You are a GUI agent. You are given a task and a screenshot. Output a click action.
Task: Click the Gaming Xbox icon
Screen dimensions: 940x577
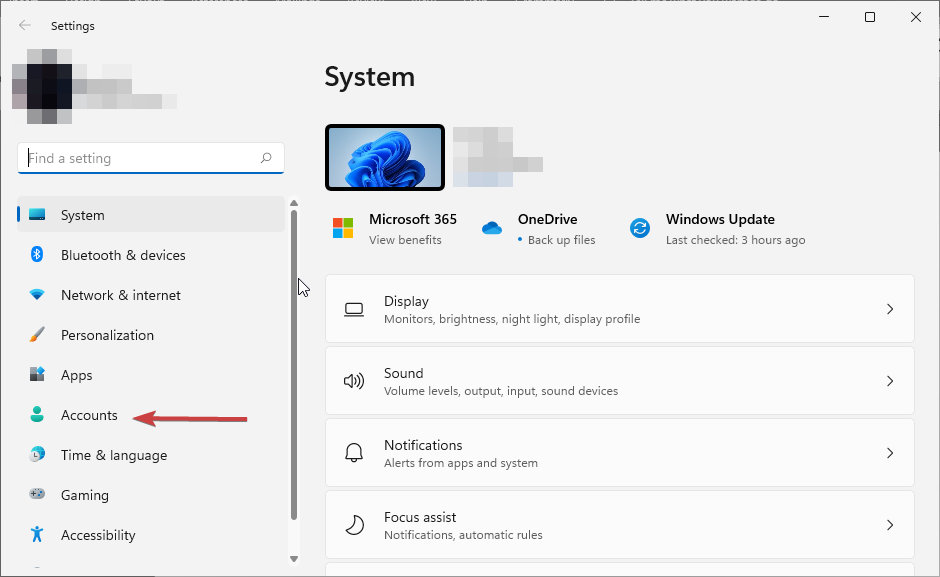click(38, 495)
